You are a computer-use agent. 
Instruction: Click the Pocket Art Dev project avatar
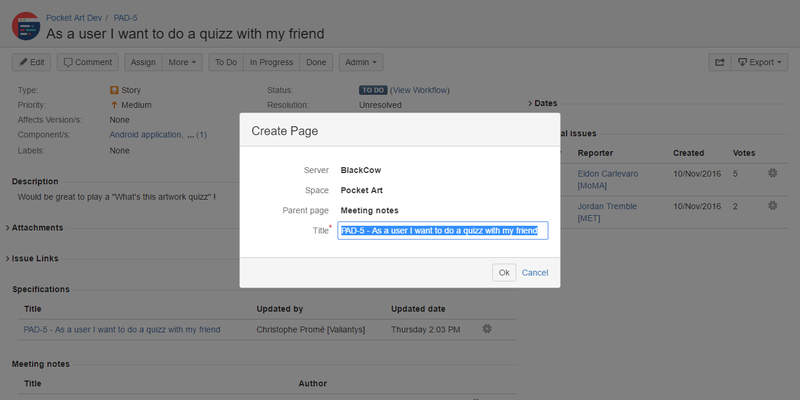point(24,24)
